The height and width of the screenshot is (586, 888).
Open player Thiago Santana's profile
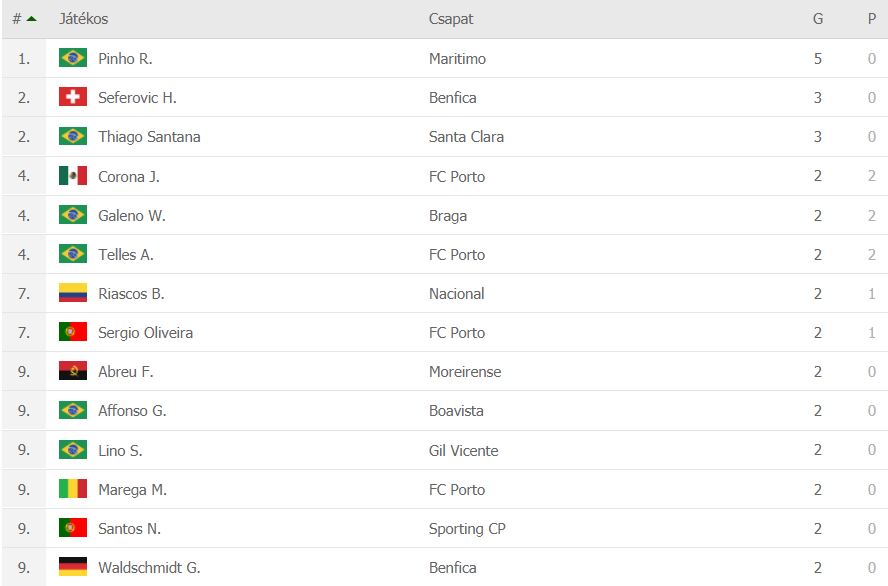coord(149,136)
